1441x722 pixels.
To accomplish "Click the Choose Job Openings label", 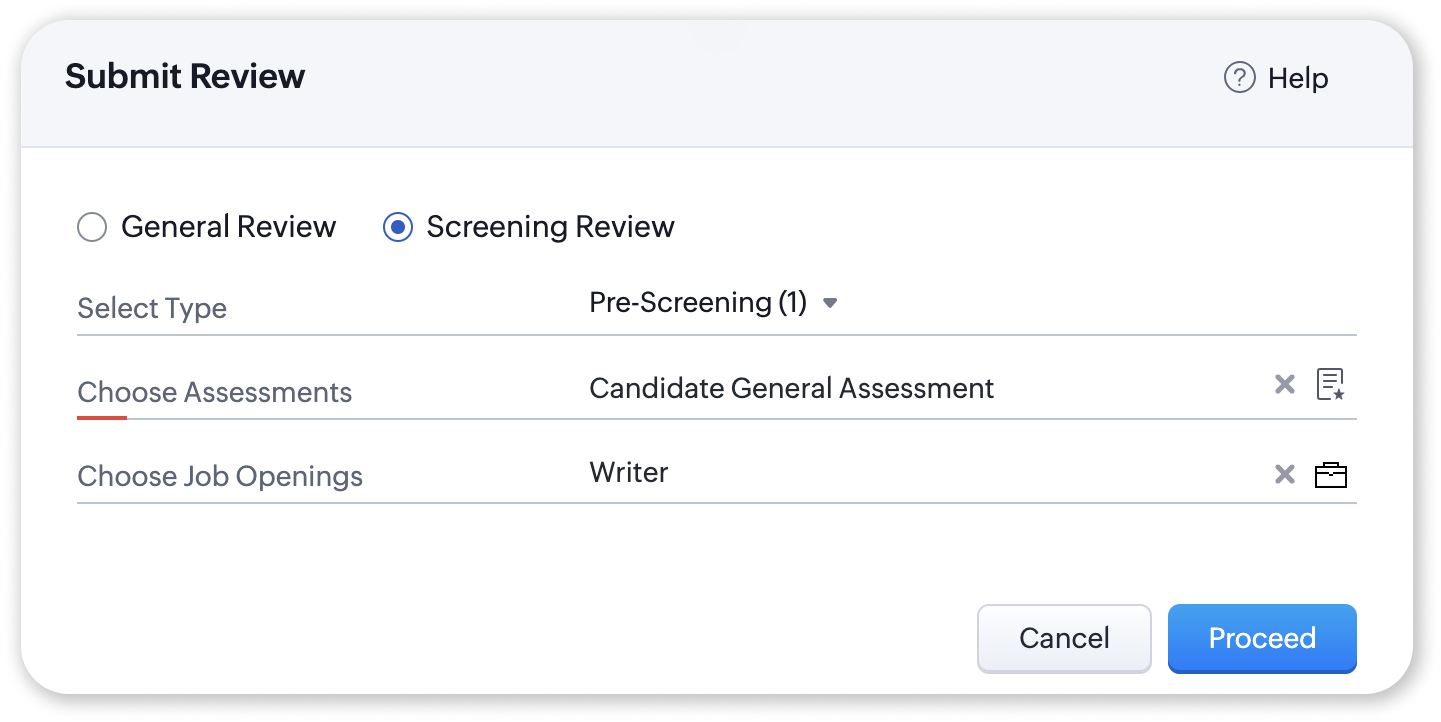I will (x=220, y=476).
